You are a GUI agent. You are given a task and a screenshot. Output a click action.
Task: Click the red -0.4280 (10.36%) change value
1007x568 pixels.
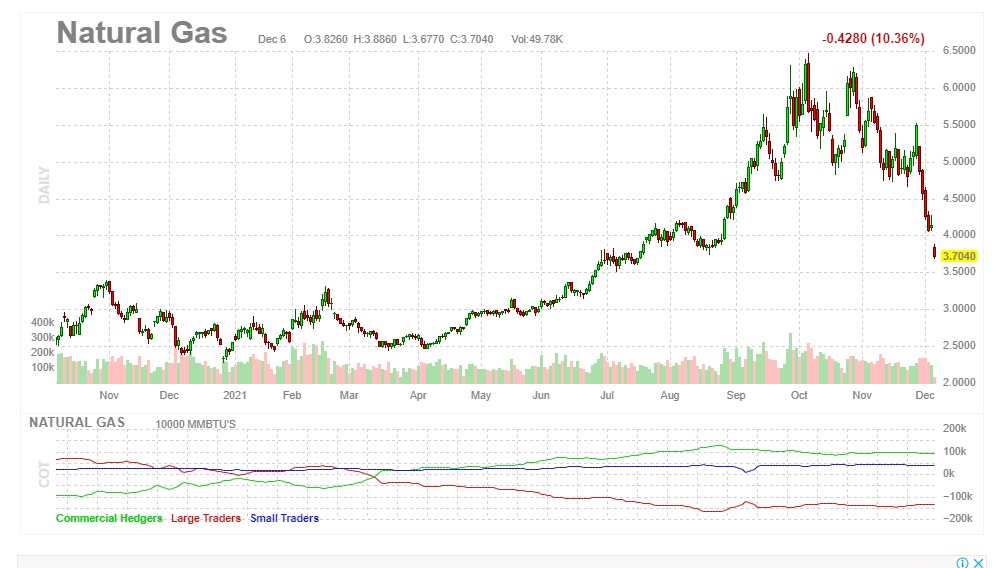pos(873,38)
